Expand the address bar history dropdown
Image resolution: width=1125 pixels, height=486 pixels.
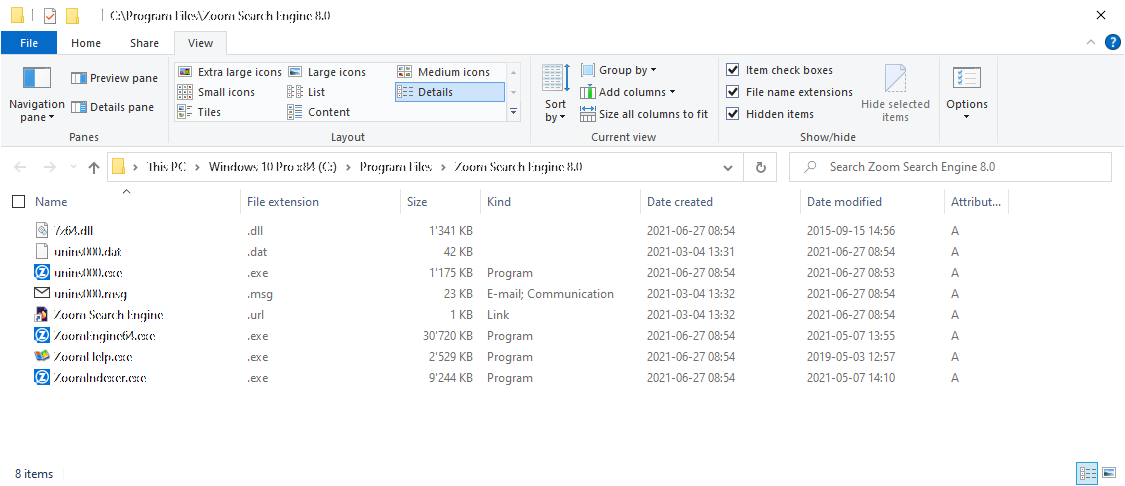(728, 167)
